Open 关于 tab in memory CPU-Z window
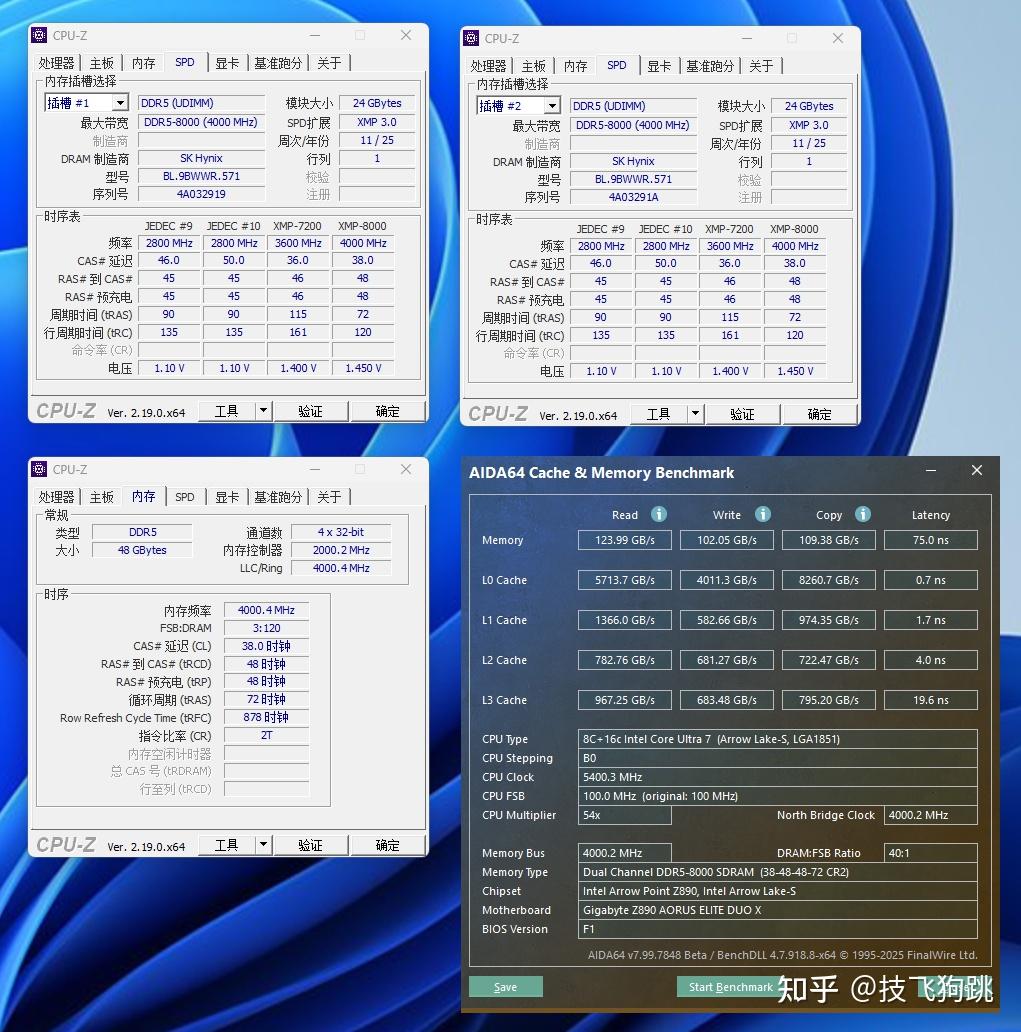 click(329, 497)
